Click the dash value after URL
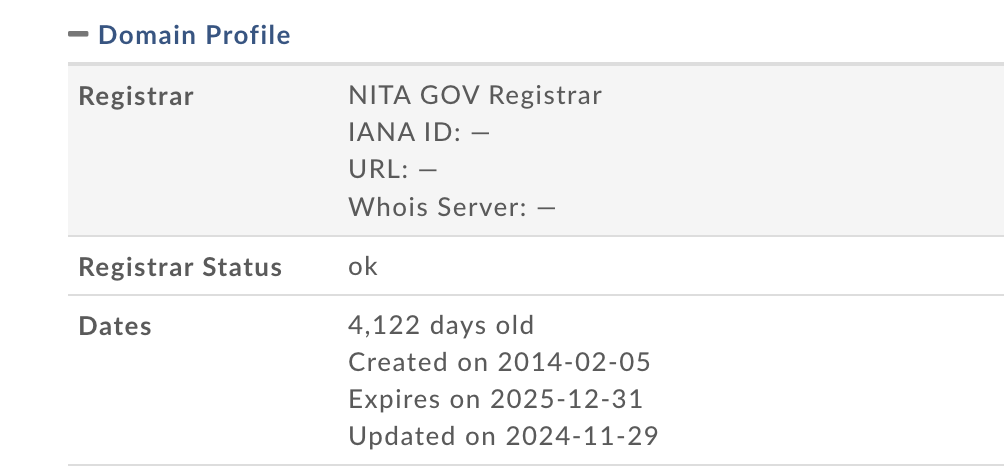The height and width of the screenshot is (472, 1004). pos(428,170)
